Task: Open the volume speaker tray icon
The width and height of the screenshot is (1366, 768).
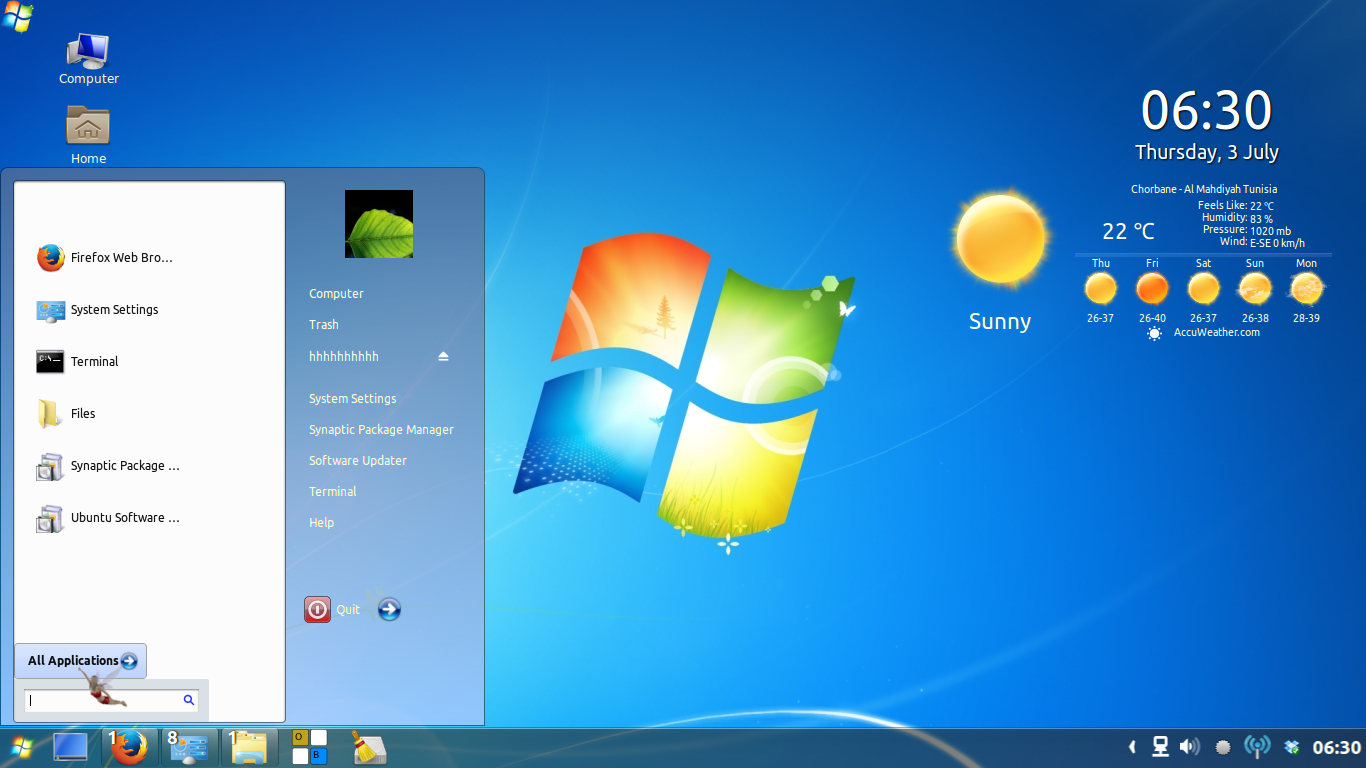Action: click(x=1189, y=747)
